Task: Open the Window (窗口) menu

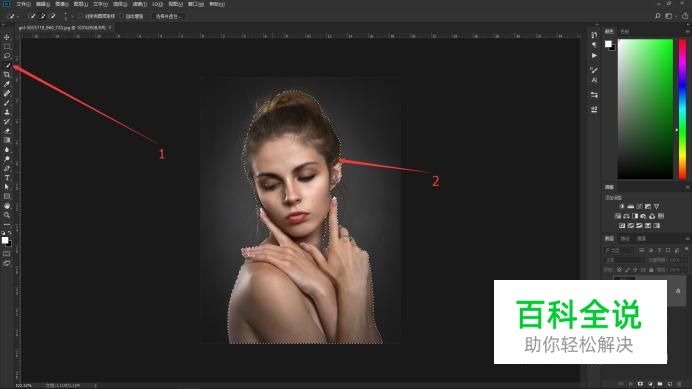Action: coord(196,4)
